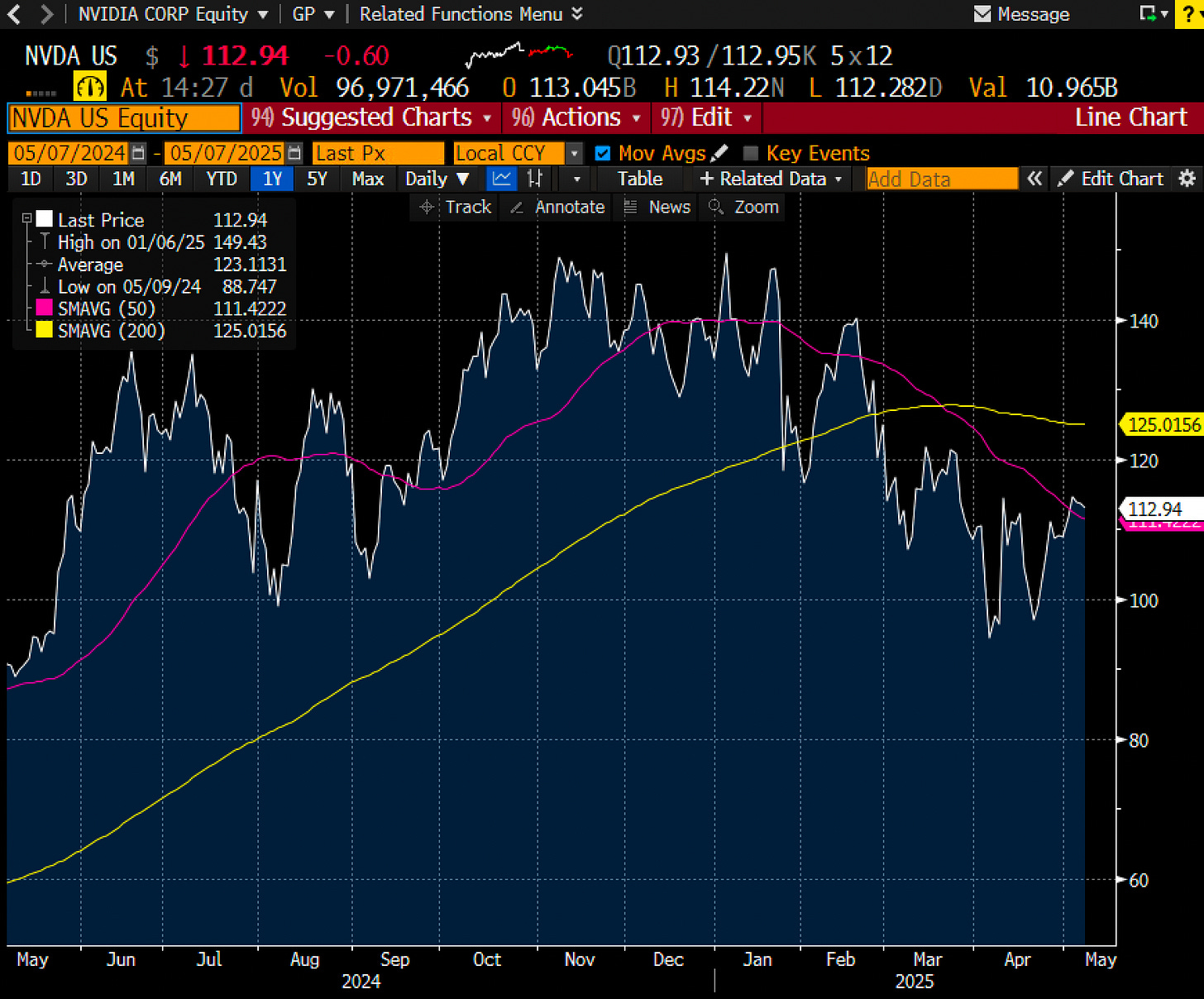
Task: Click the NVDA US Equity security field
Action: click(124, 117)
